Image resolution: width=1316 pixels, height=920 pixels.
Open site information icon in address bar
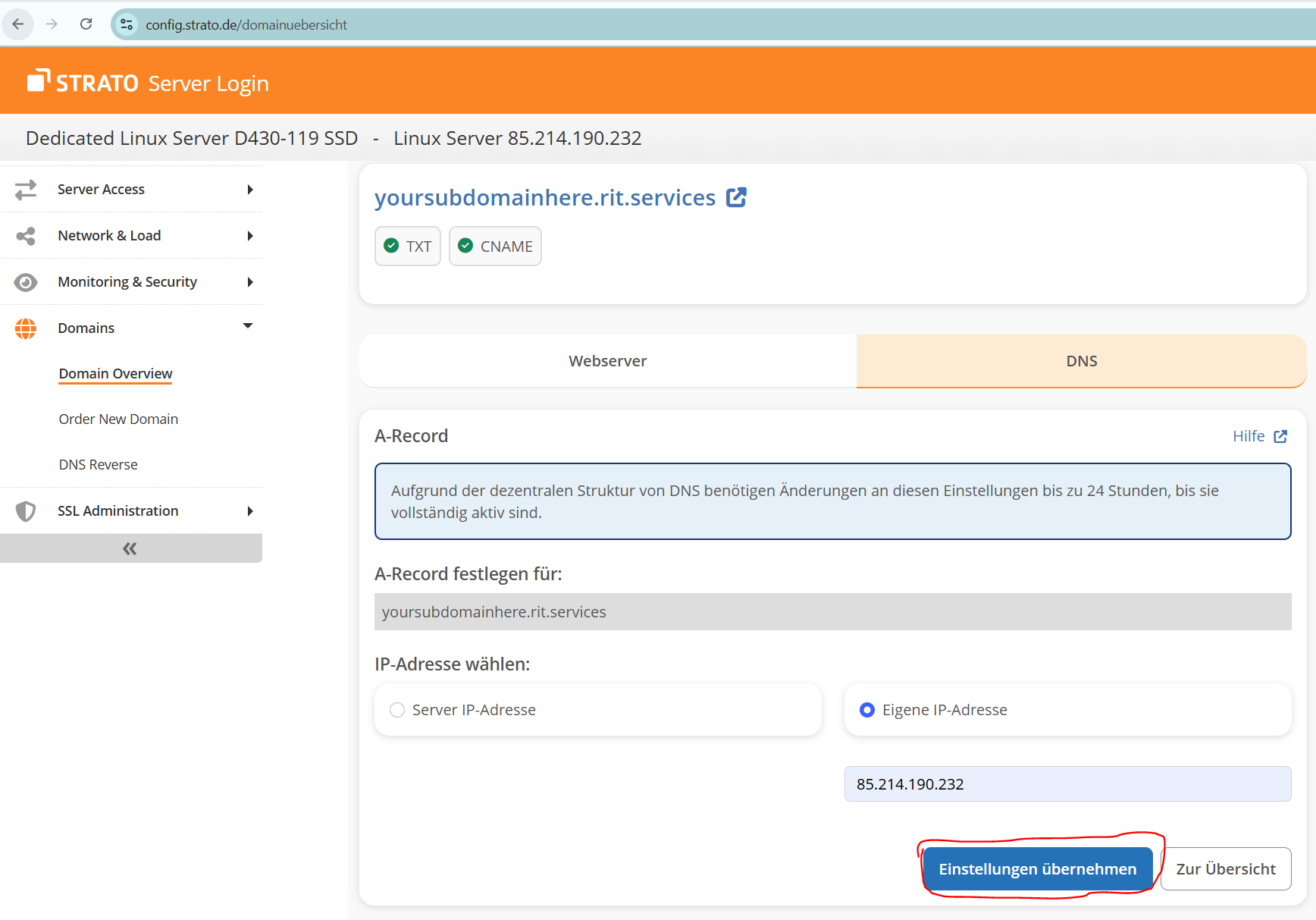point(127,24)
